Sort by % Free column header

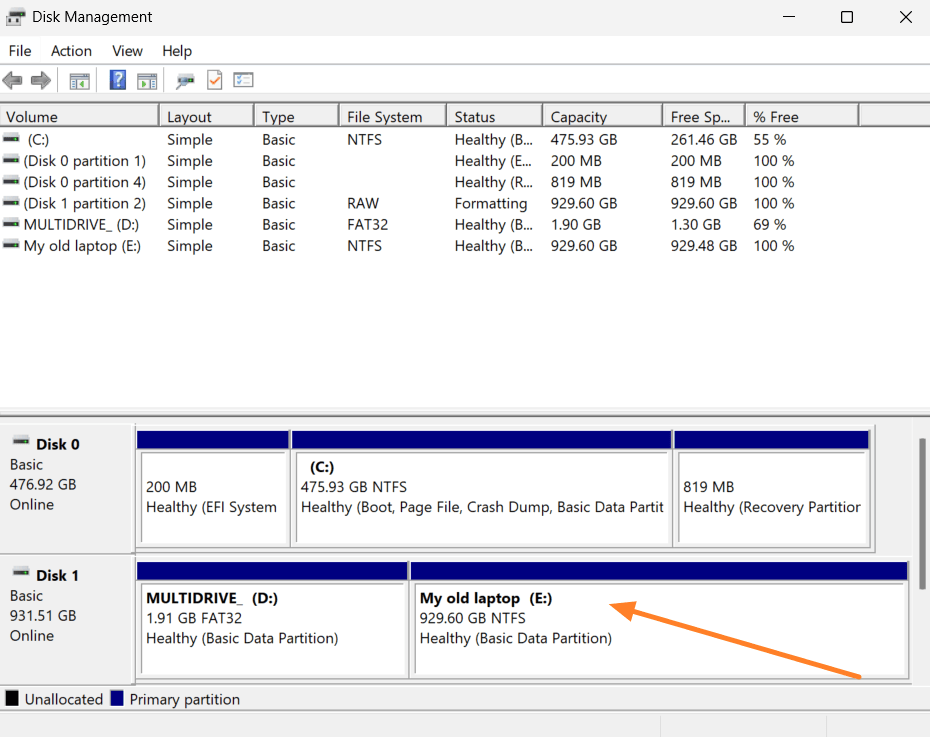click(x=802, y=117)
